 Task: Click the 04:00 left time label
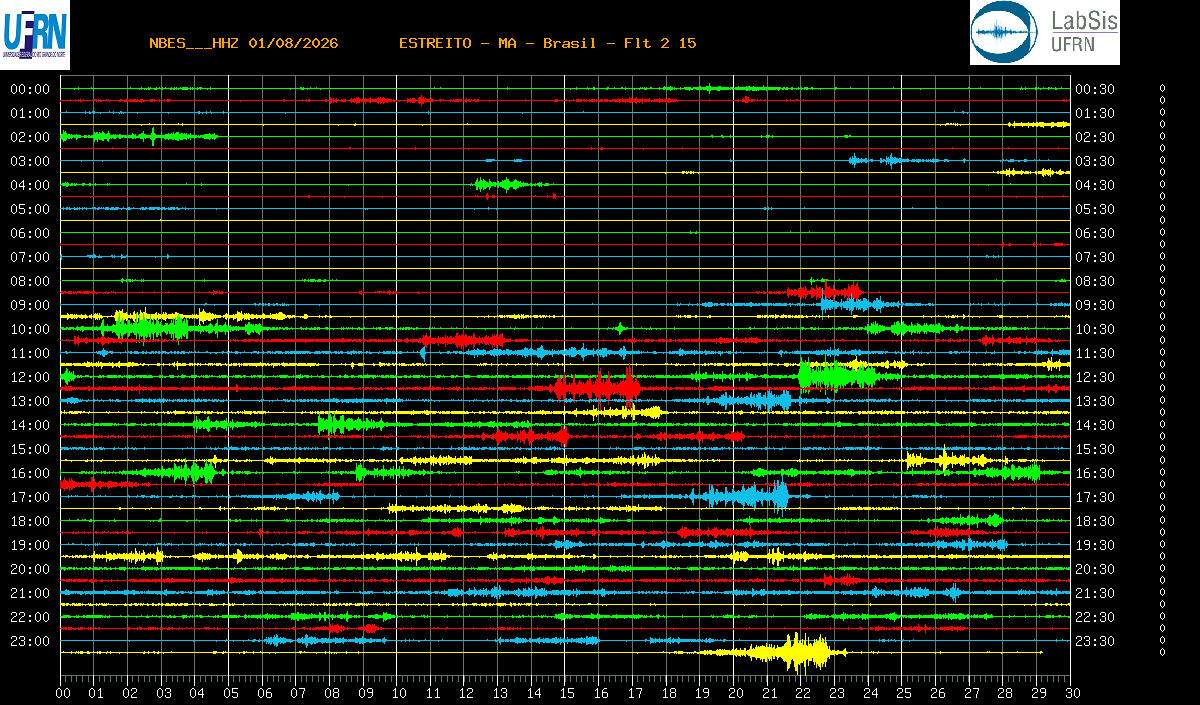30,185
